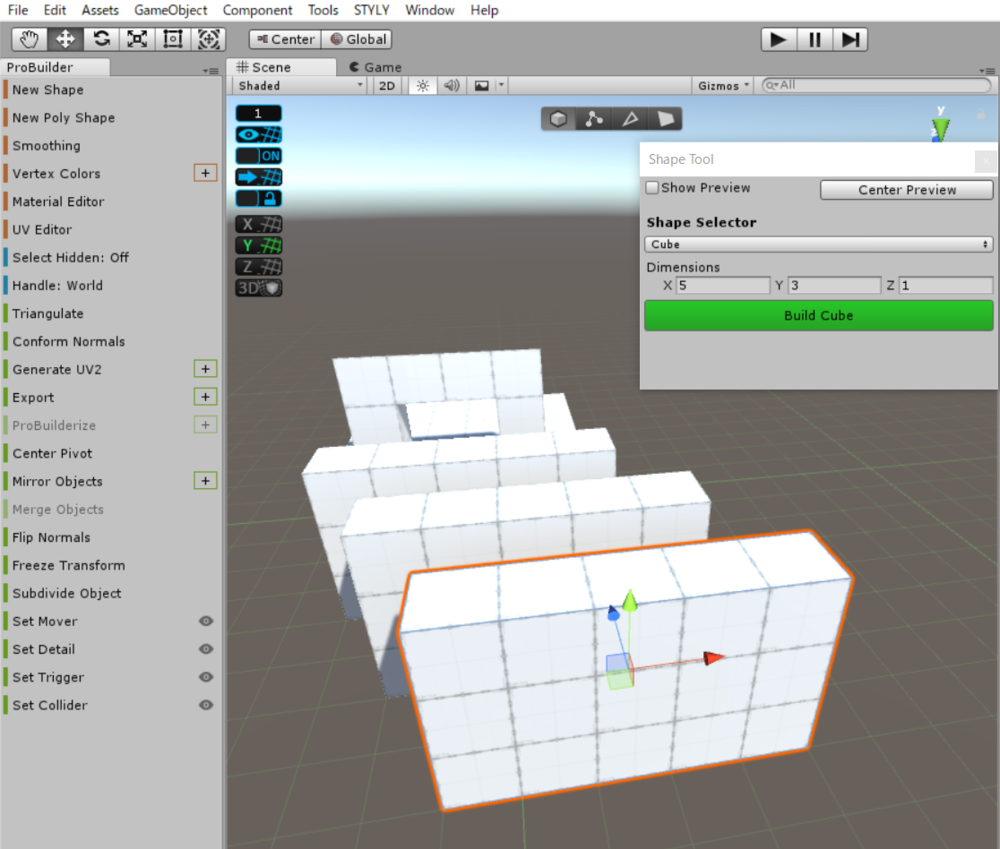Open the Shaded draw mode dropdown
This screenshot has width=1000, height=849.
296,85
